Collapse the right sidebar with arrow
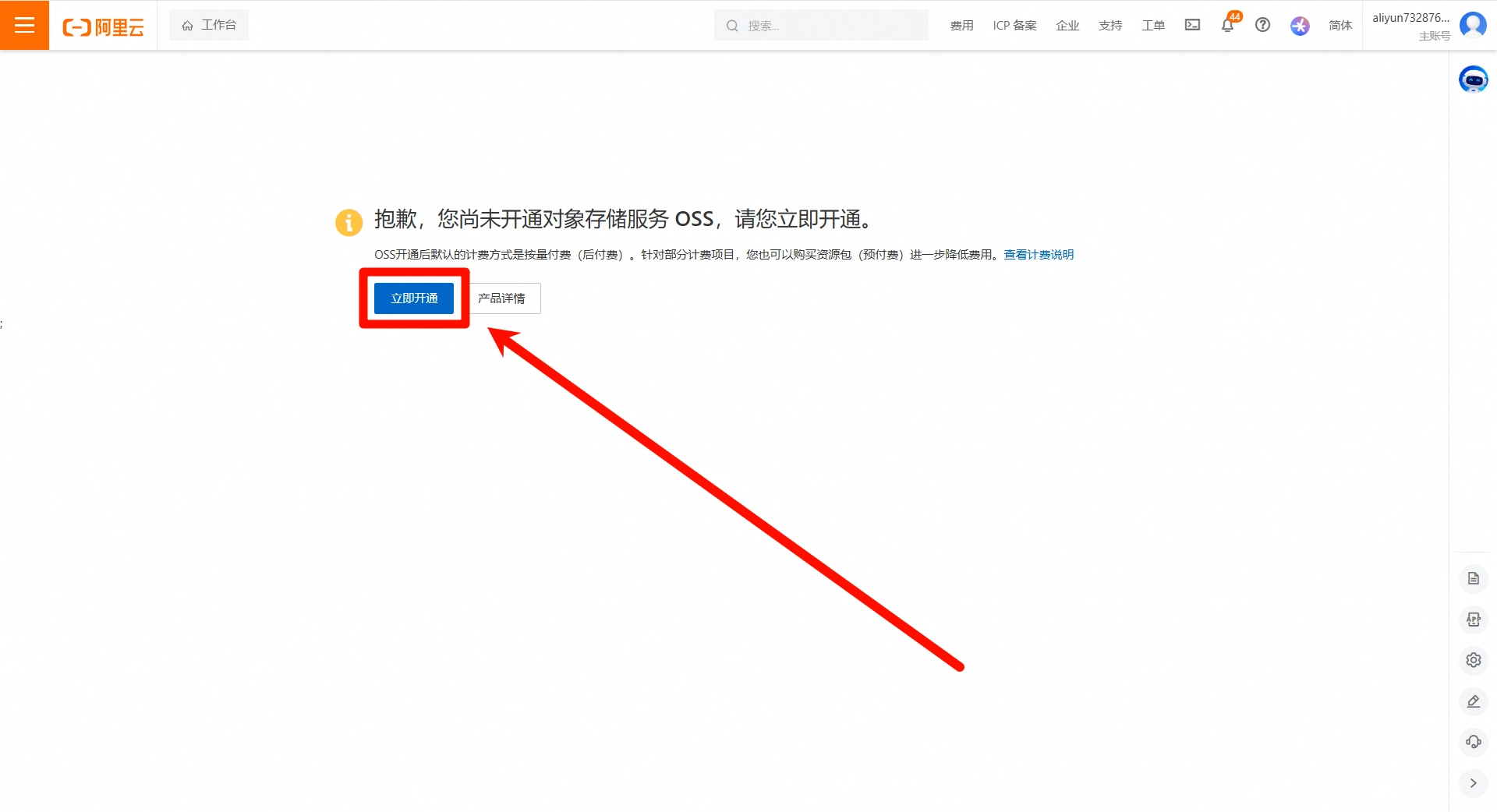 [x=1473, y=783]
